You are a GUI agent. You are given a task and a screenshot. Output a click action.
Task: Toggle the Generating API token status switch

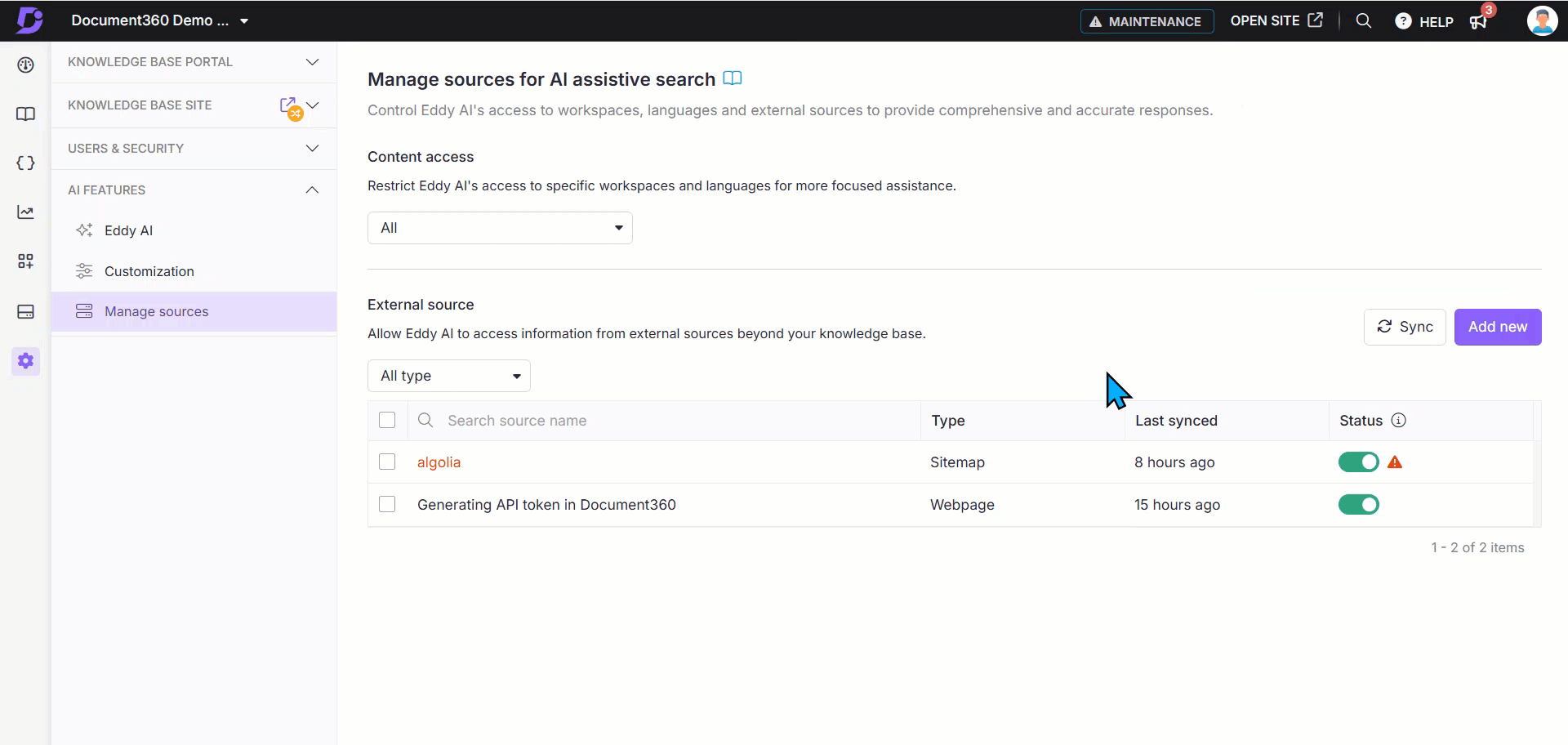click(x=1358, y=505)
